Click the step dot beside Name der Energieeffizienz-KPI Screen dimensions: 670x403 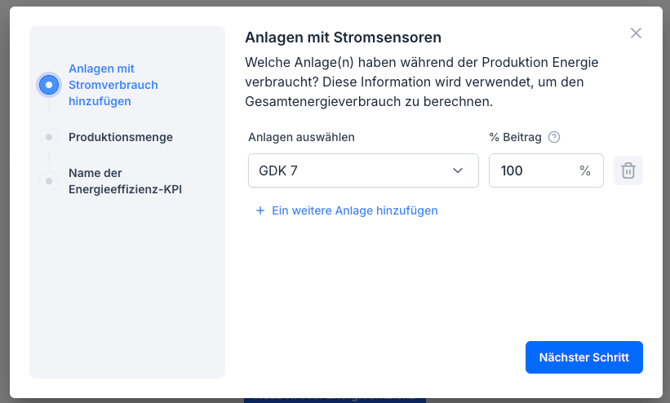(48, 181)
